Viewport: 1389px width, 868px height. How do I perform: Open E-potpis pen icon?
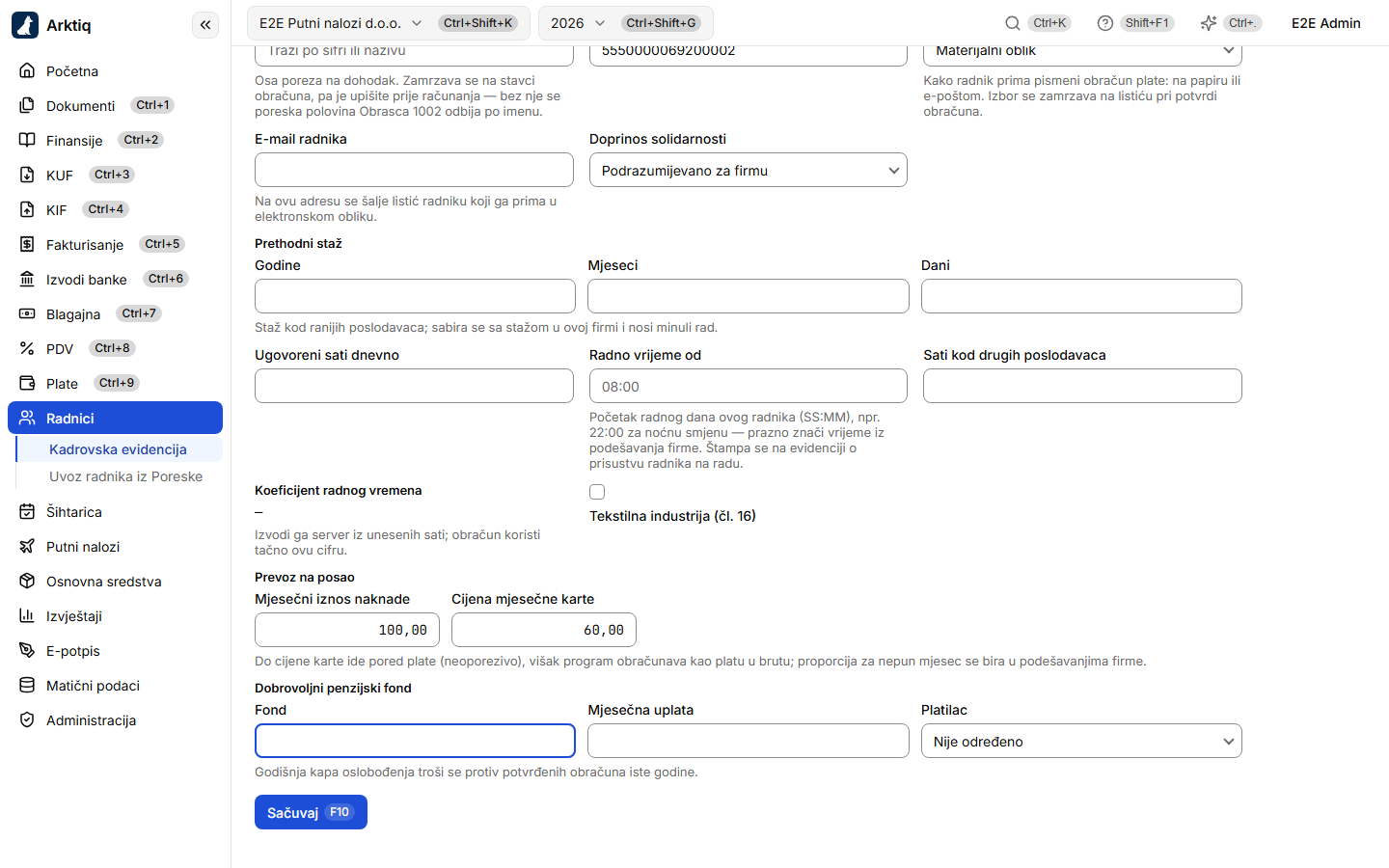pyautogui.click(x=27, y=651)
